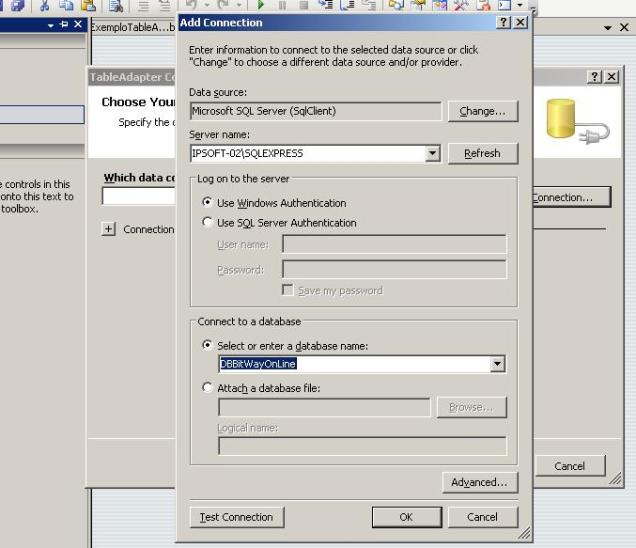
Task: Click the Copy toolbar icon
Action: (66, 5)
